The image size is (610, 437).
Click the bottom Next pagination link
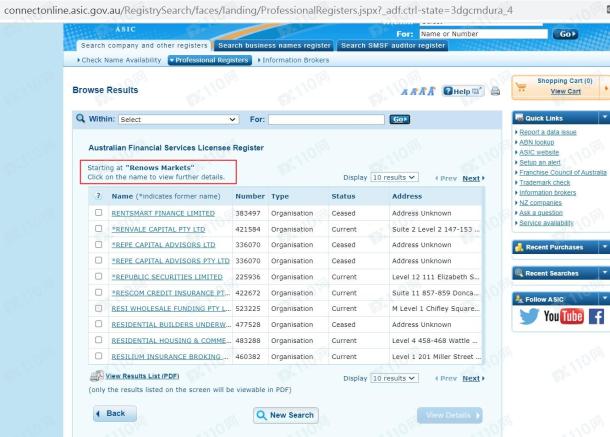471,379
